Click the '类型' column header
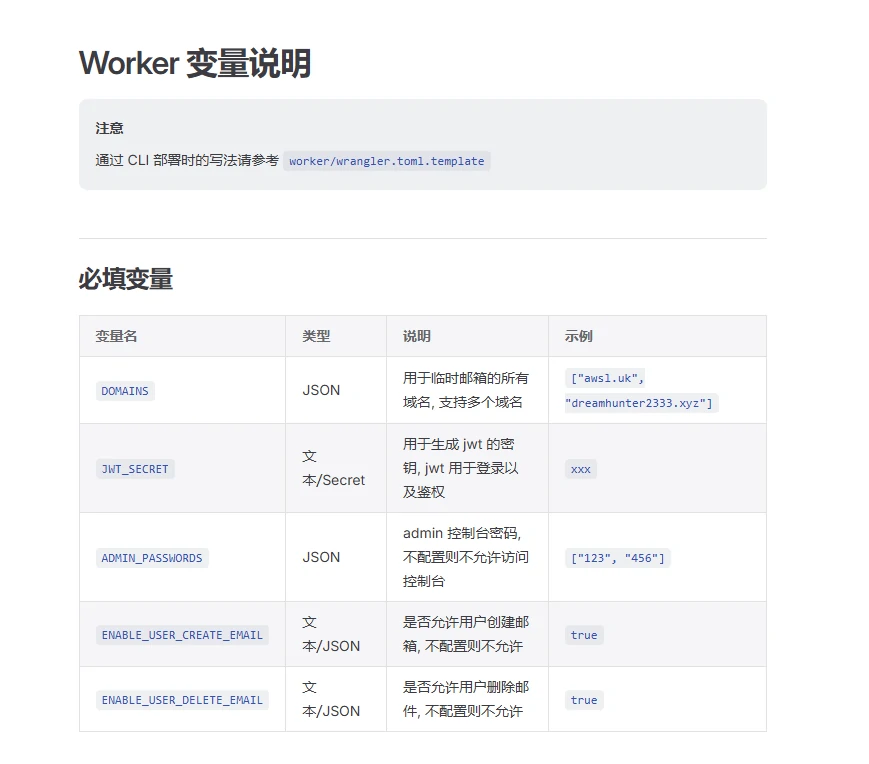The image size is (869, 764). click(x=316, y=336)
